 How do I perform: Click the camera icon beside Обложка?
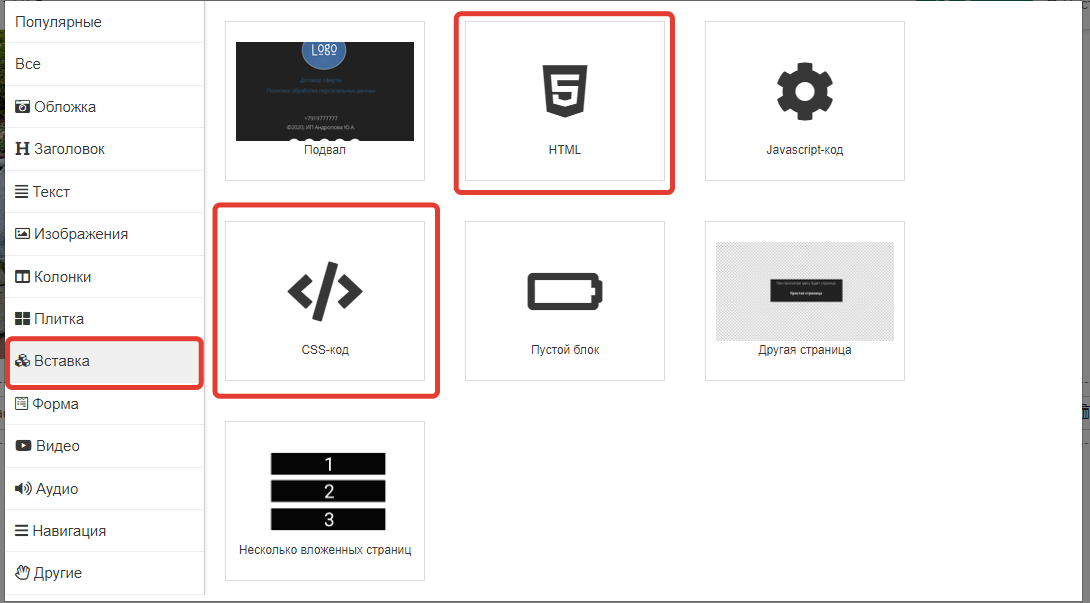[x=22, y=106]
